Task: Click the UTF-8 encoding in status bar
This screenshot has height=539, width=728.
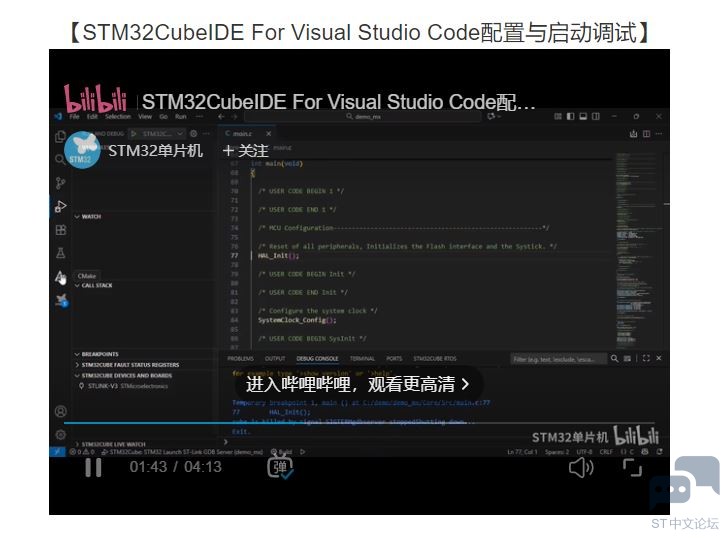Action: click(x=584, y=452)
